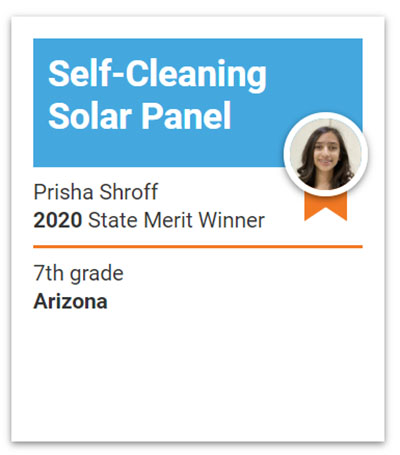Viewport: 400px width, 455px height.
Task: Click the circular profile photo
Action: [x=326, y=154]
